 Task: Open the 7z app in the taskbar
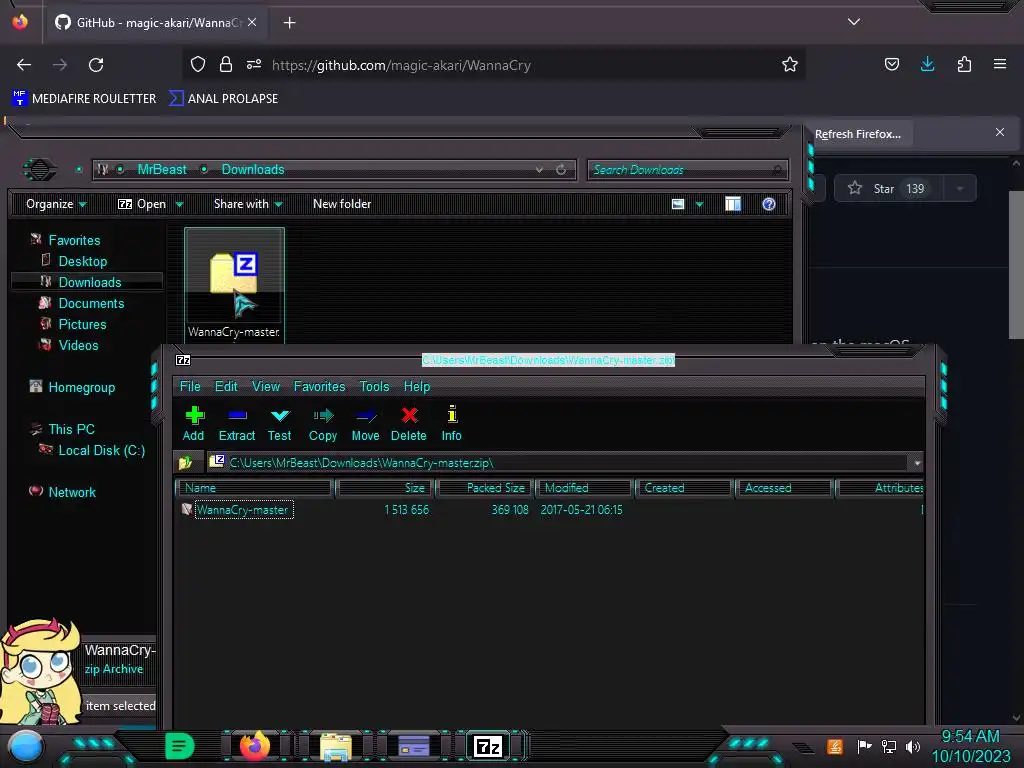click(488, 746)
